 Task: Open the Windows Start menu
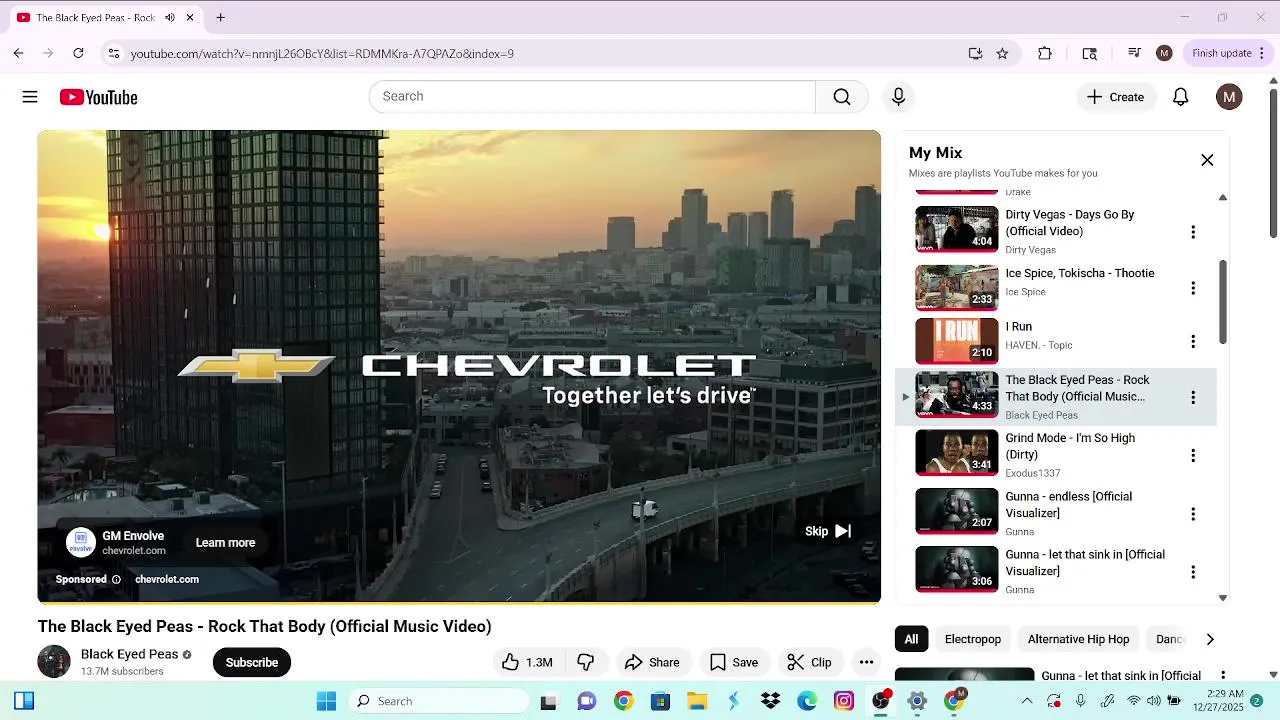click(326, 701)
